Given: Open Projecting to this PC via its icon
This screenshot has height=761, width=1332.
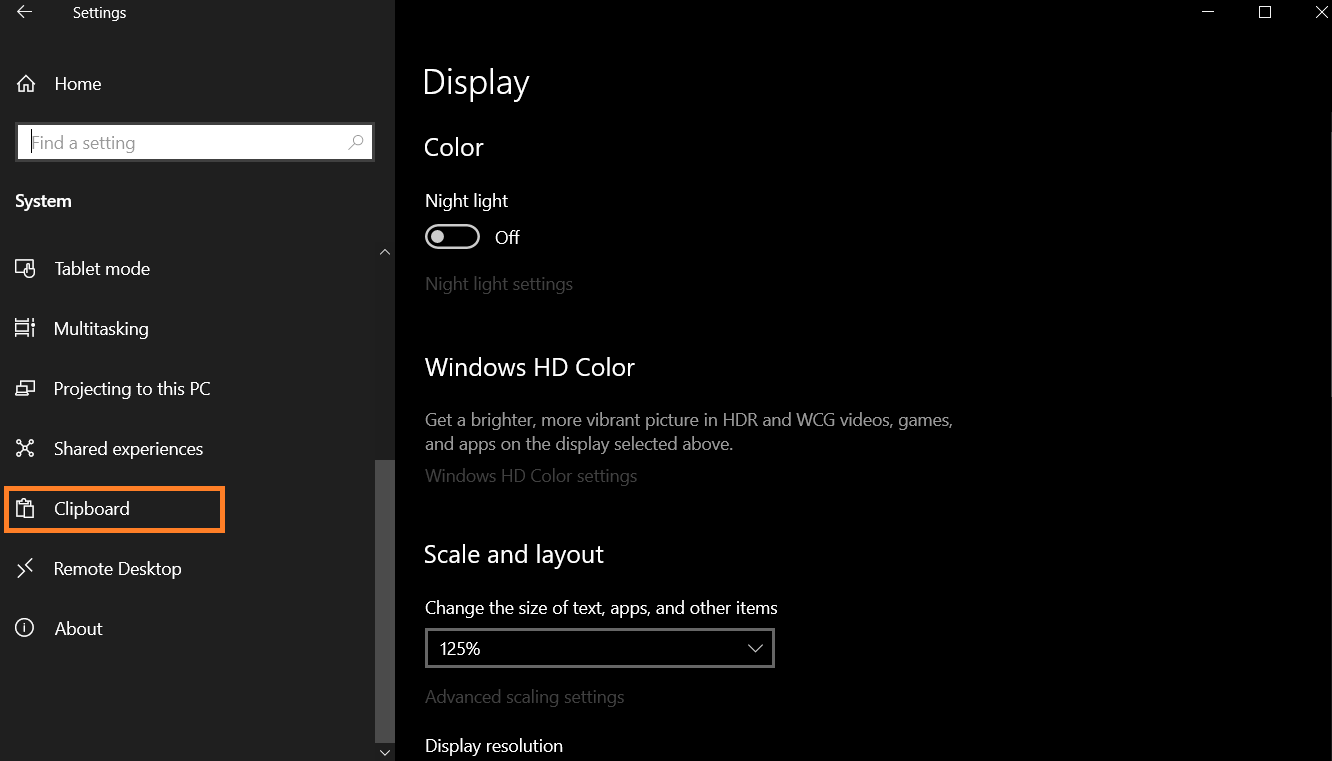Looking at the screenshot, I should [25, 388].
